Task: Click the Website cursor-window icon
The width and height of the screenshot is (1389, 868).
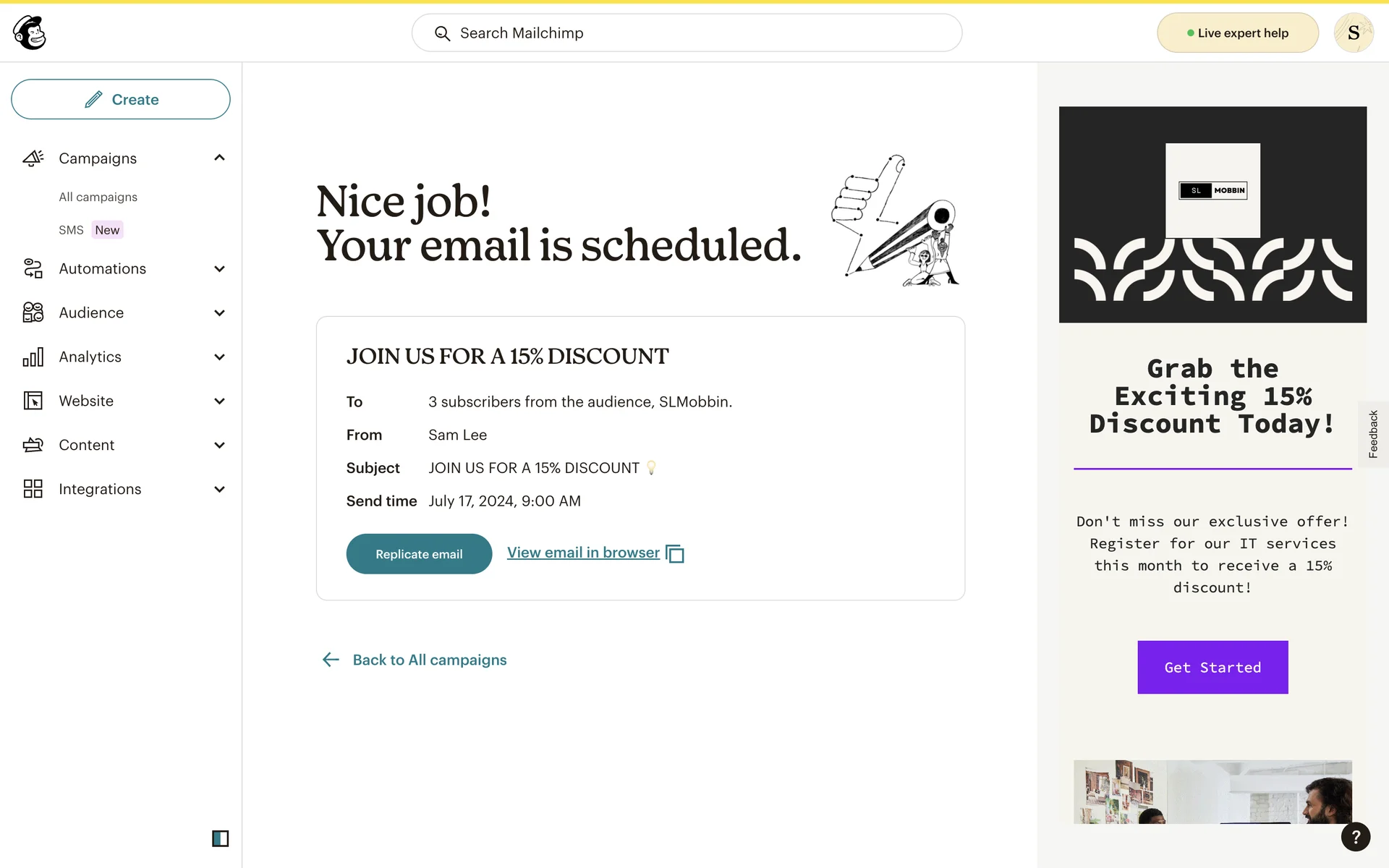Action: click(33, 401)
